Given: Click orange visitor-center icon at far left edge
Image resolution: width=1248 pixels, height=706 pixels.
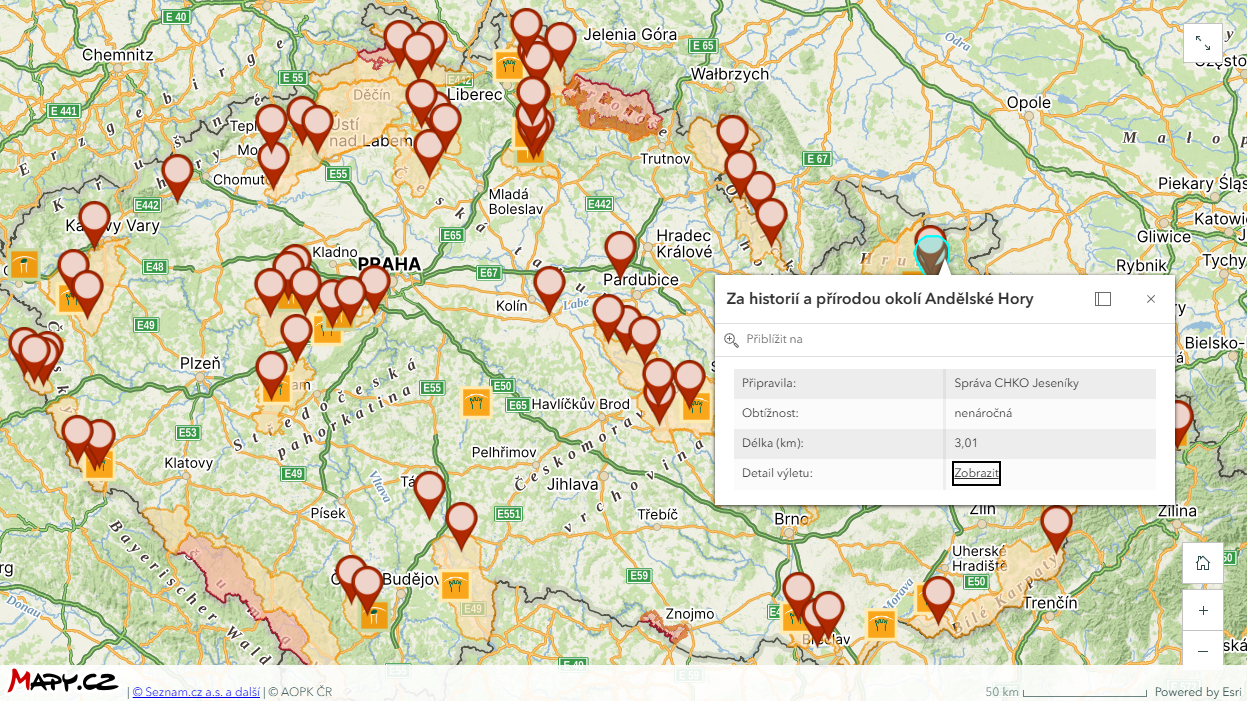Looking at the screenshot, I should tap(22, 265).
